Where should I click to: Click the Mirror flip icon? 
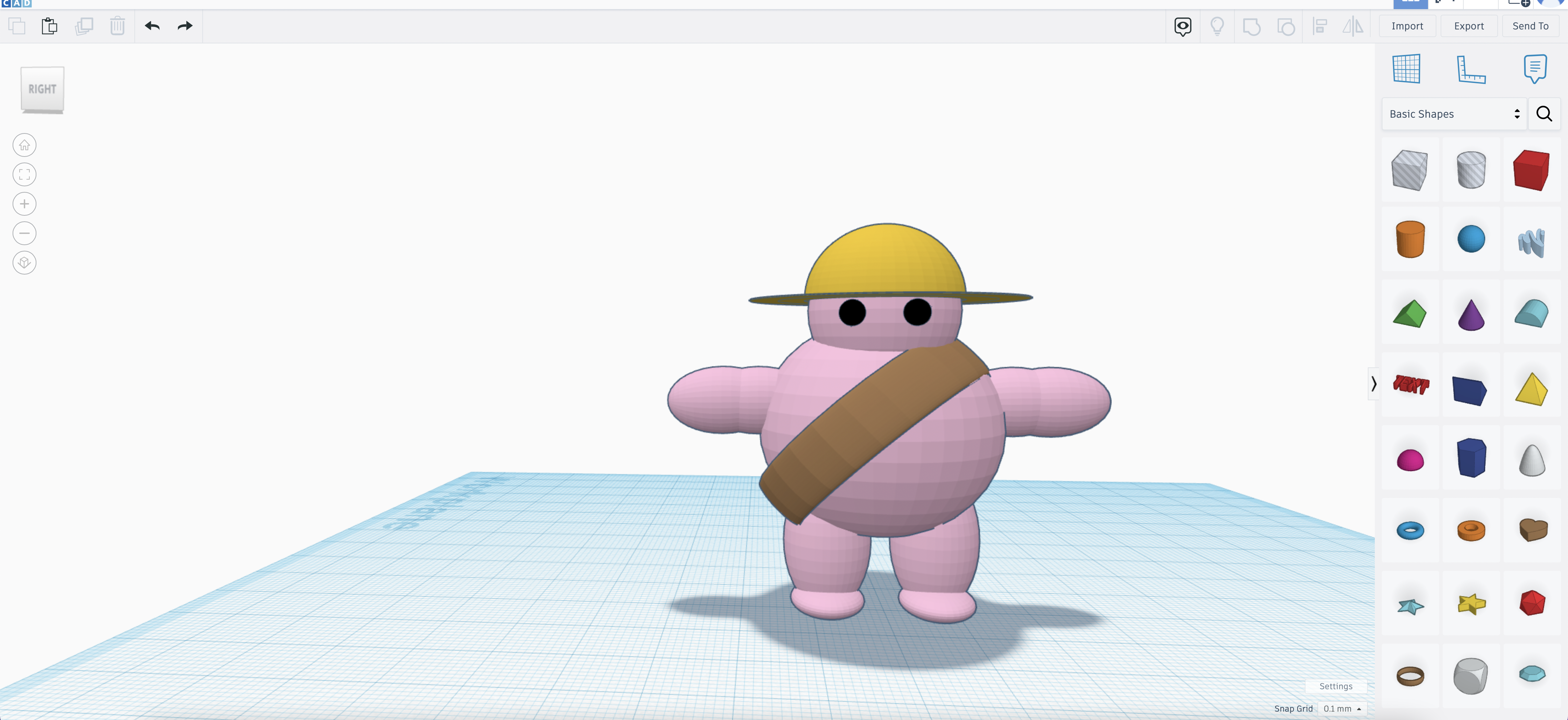coord(1352,26)
